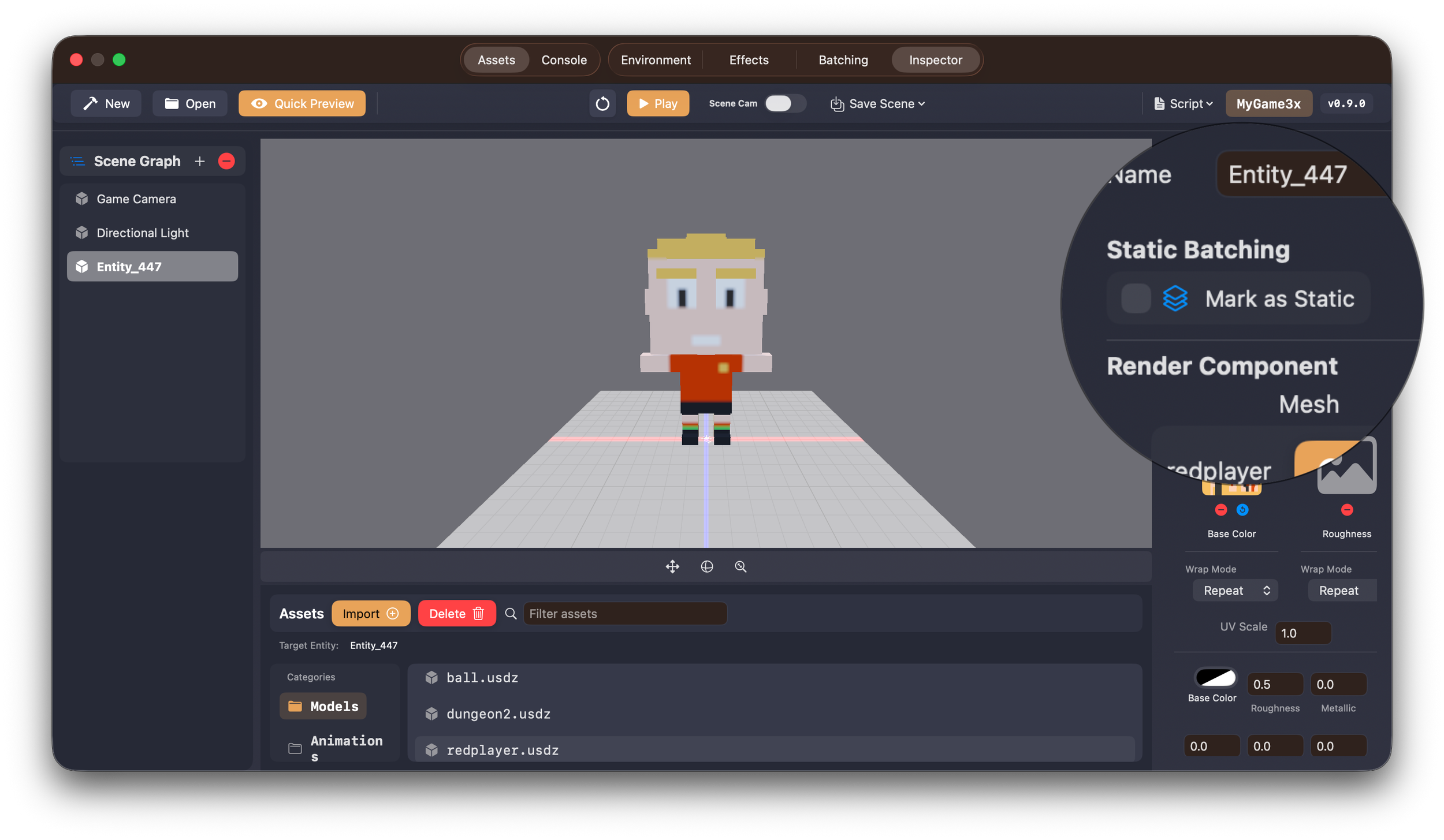
Task: Expand the Script dropdown menu
Action: pyautogui.click(x=1183, y=104)
